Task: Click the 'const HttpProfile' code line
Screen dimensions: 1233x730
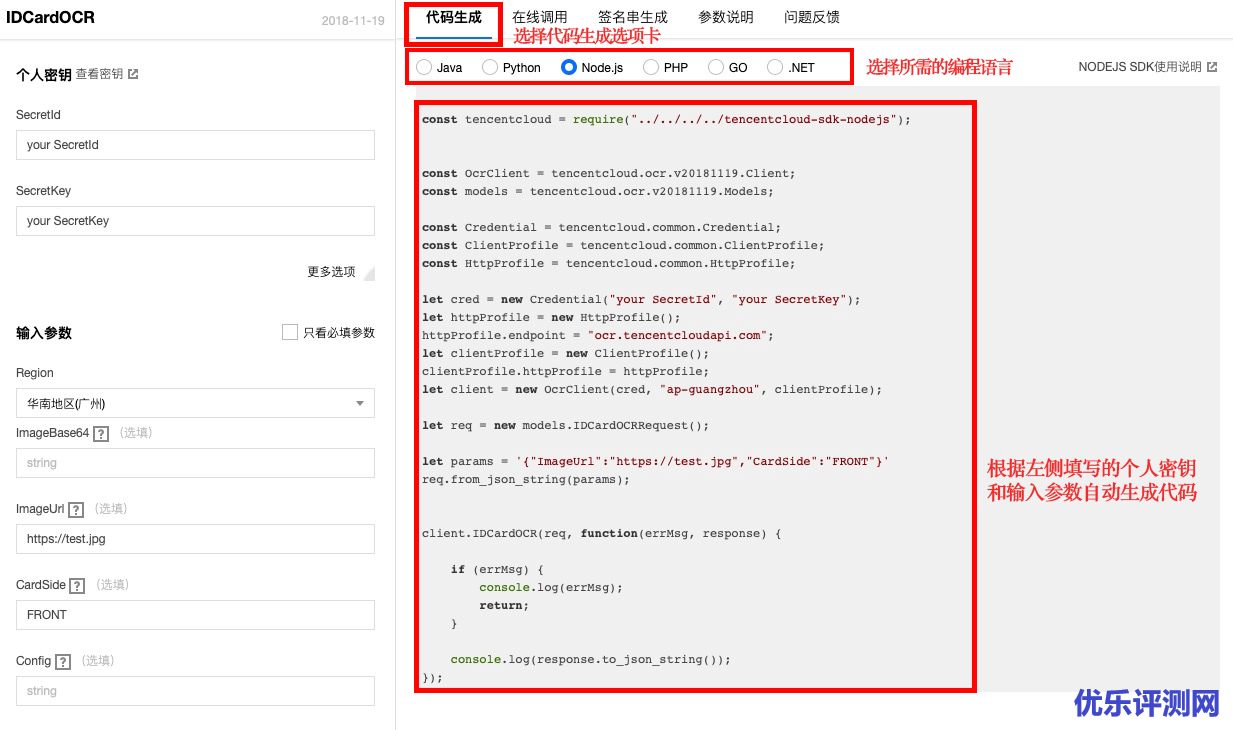Action: [609, 263]
